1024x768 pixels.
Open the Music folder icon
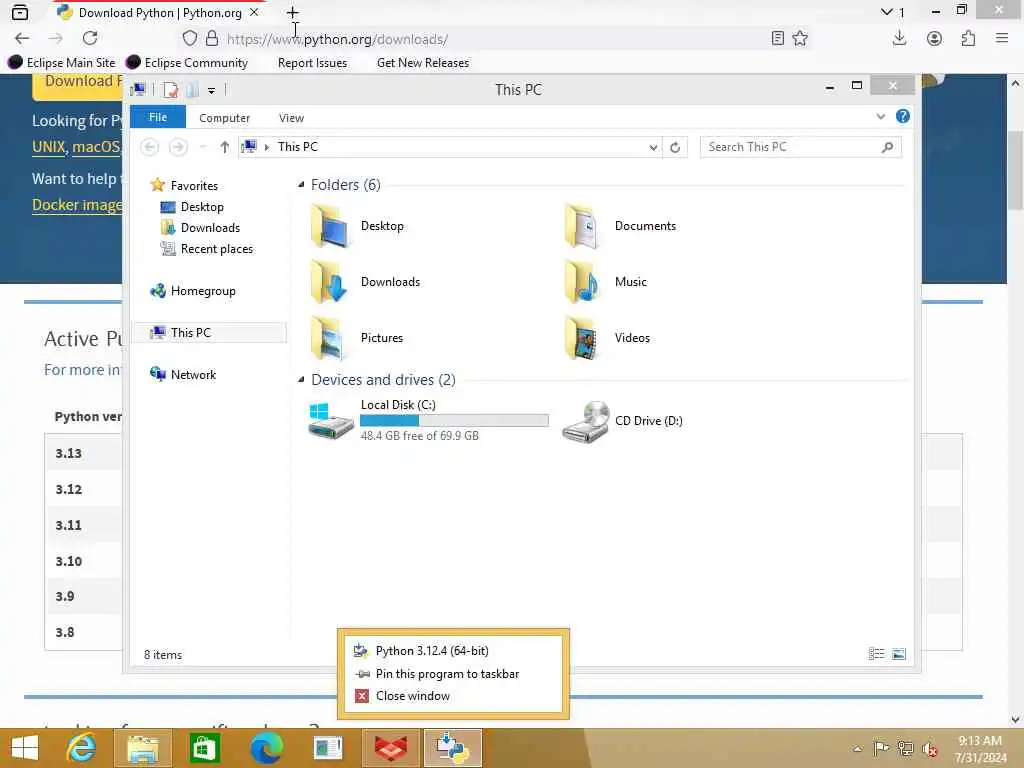tap(581, 282)
